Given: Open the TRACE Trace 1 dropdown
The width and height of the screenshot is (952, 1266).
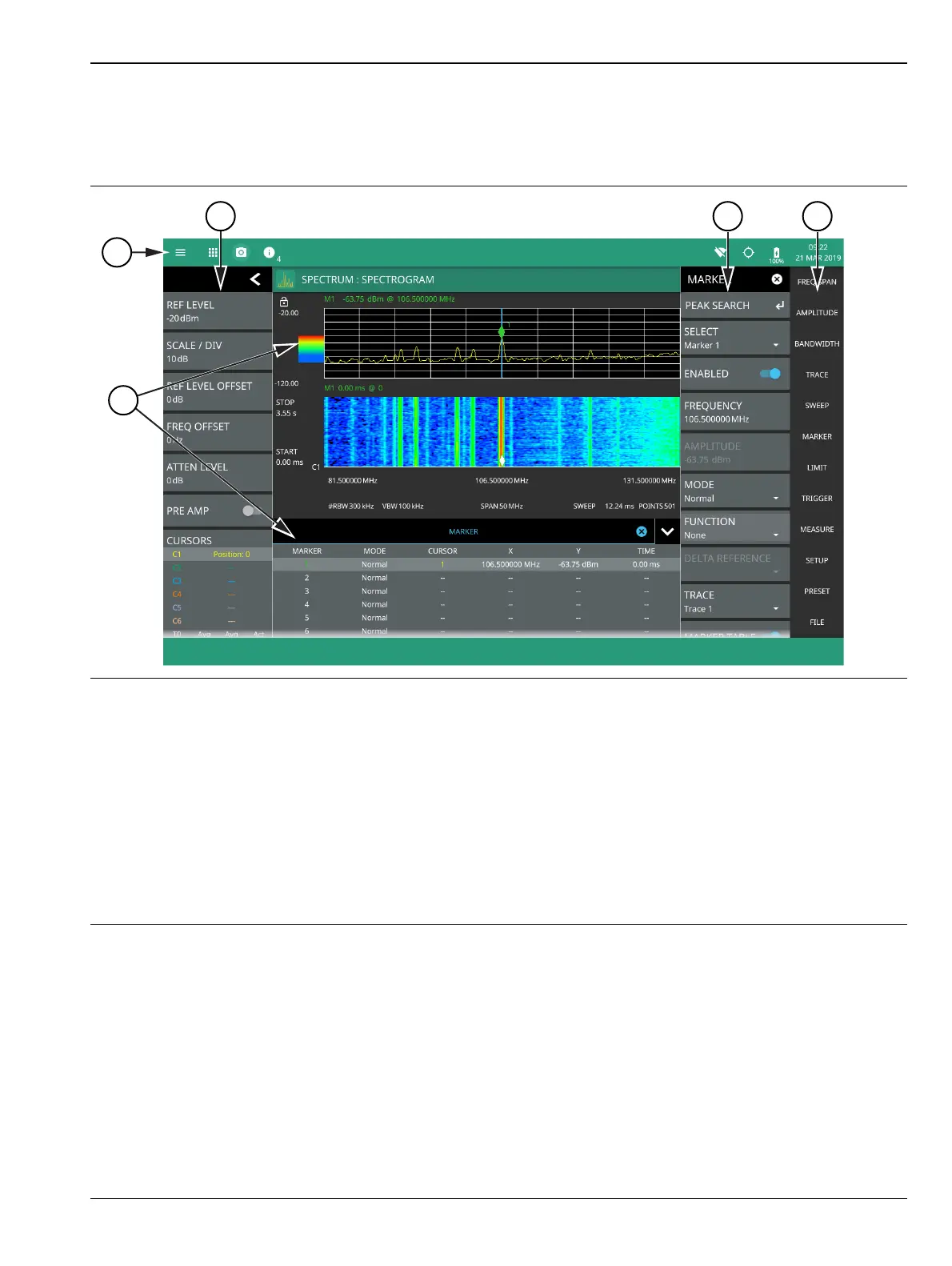Looking at the screenshot, I should [735, 602].
